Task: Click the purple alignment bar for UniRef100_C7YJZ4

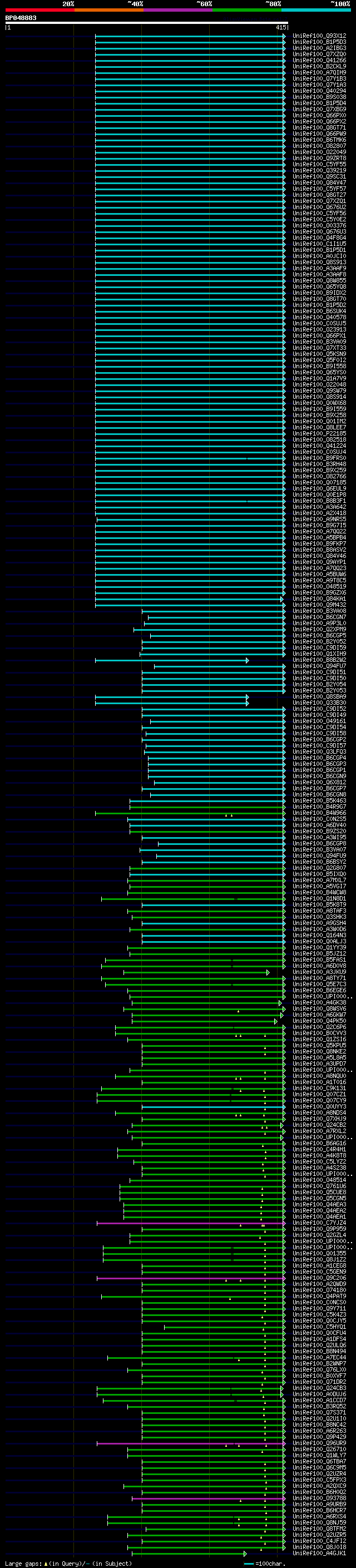Action: click(191, 1223)
